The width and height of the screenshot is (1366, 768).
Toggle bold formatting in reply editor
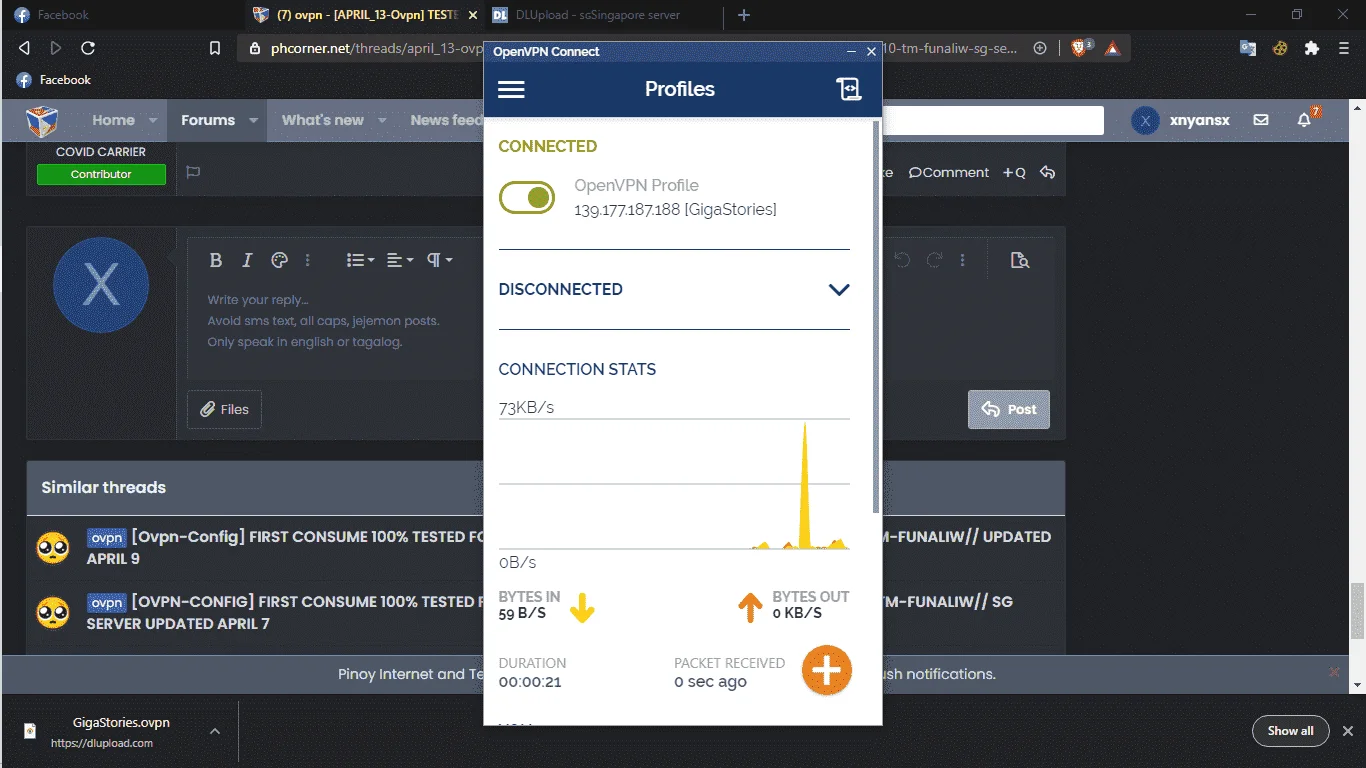pos(215,260)
